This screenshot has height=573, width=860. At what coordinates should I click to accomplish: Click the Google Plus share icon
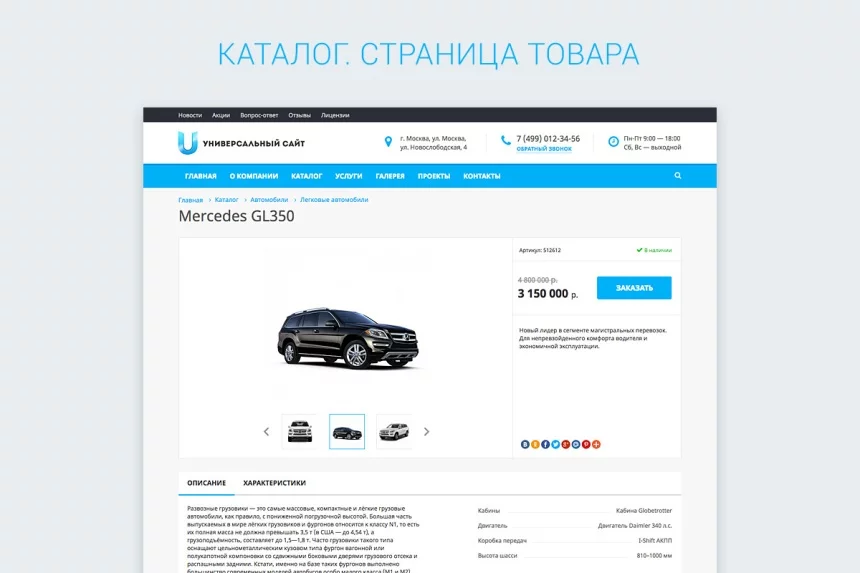tap(566, 444)
